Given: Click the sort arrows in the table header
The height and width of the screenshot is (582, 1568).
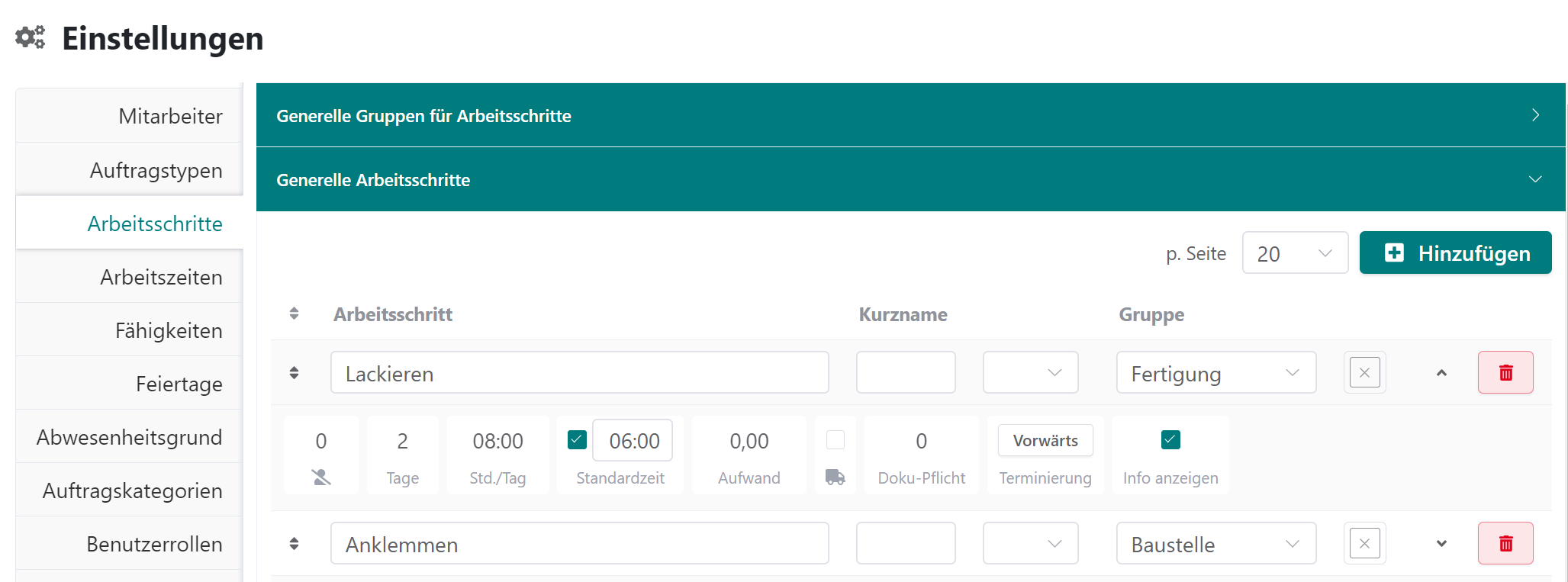Looking at the screenshot, I should (295, 314).
